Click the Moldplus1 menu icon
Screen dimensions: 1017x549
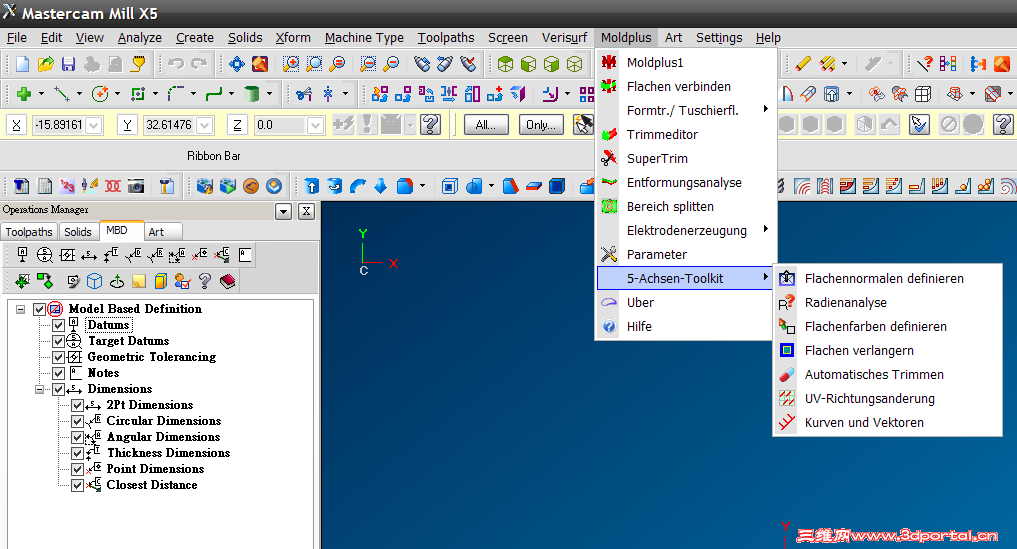pos(609,62)
